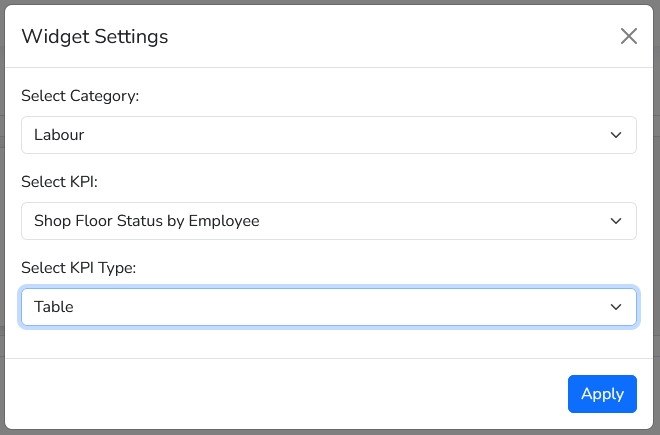Open the Select KPI Type dropdown
Image resolution: width=660 pixels, height=435 pixels.
328,307
